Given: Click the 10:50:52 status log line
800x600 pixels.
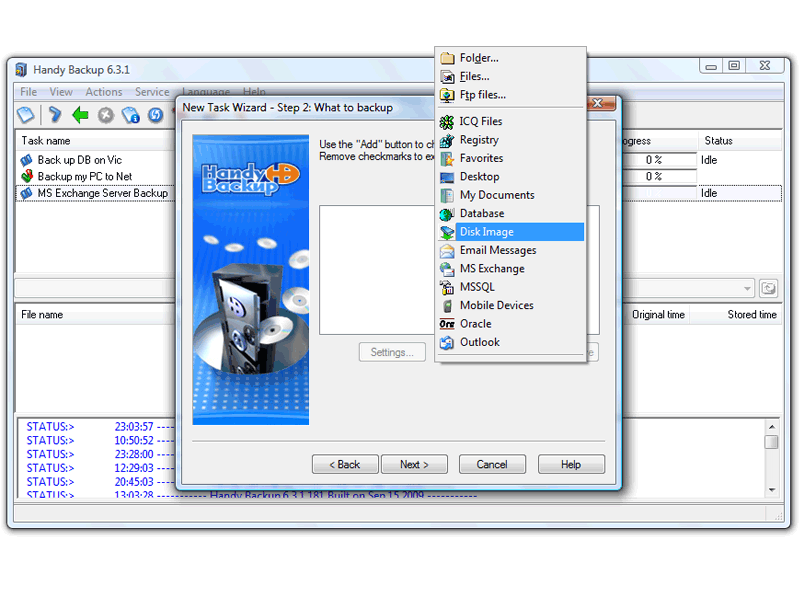Looking at the screenshot, I should [101, 440].
